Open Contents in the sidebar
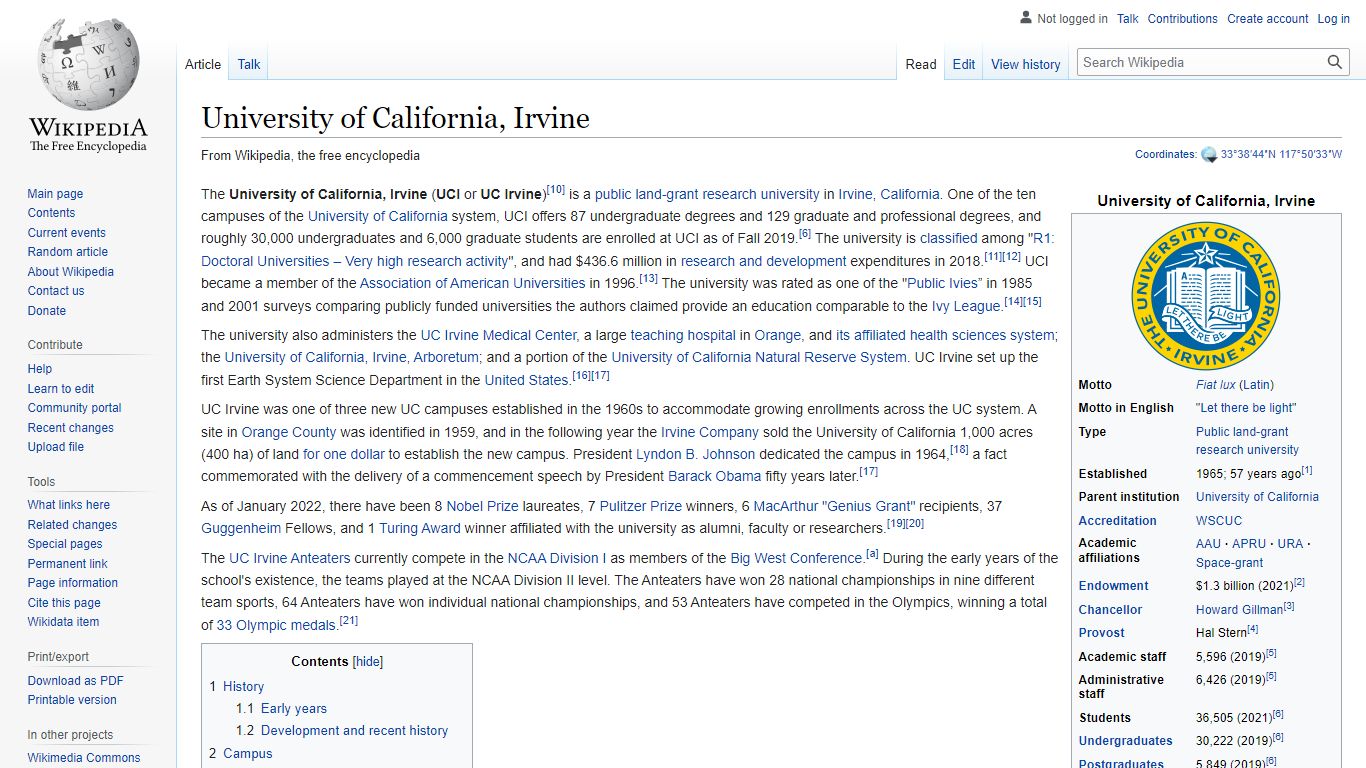 (x=51, y=213)
